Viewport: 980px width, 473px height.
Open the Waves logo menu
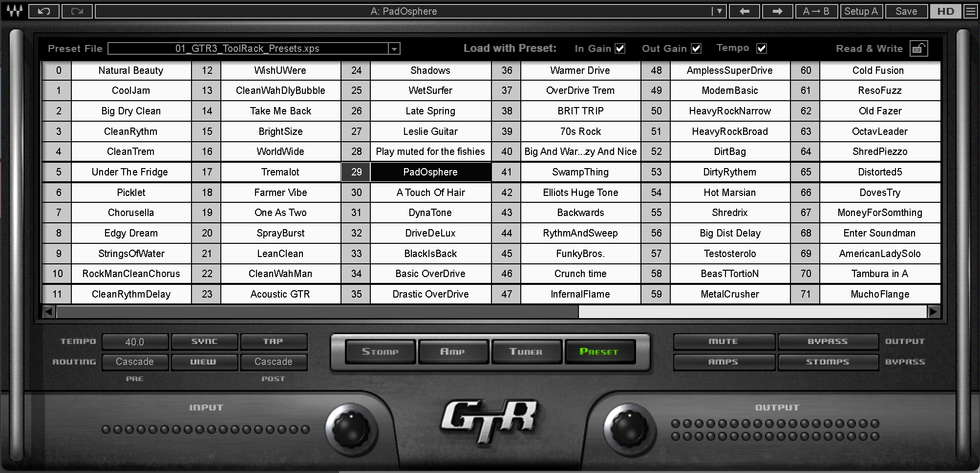[x=14, y=11]
